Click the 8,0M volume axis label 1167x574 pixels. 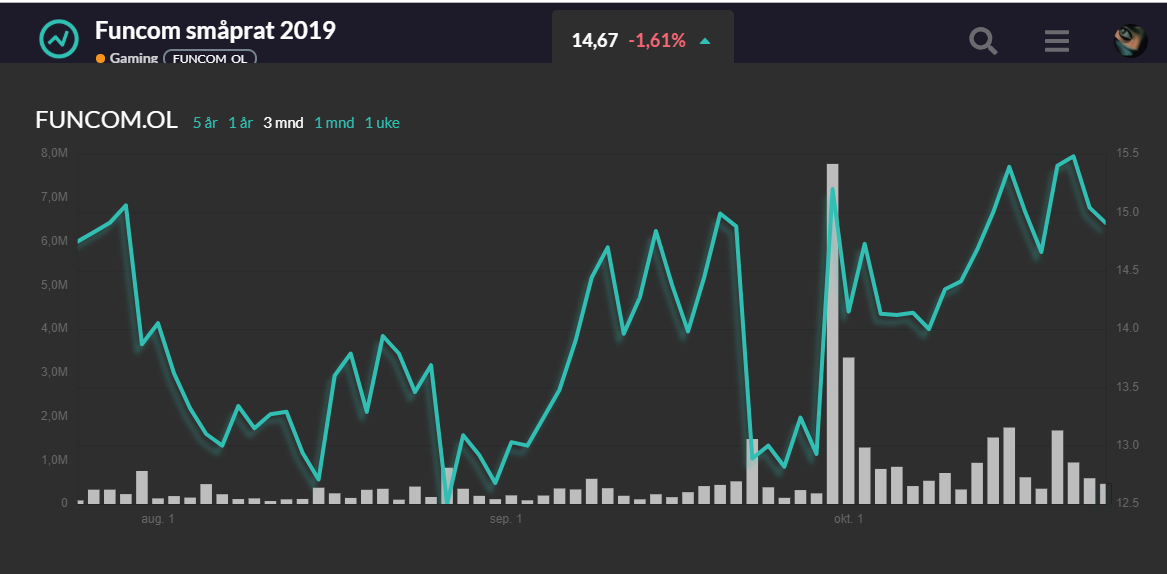click(54, 153)
